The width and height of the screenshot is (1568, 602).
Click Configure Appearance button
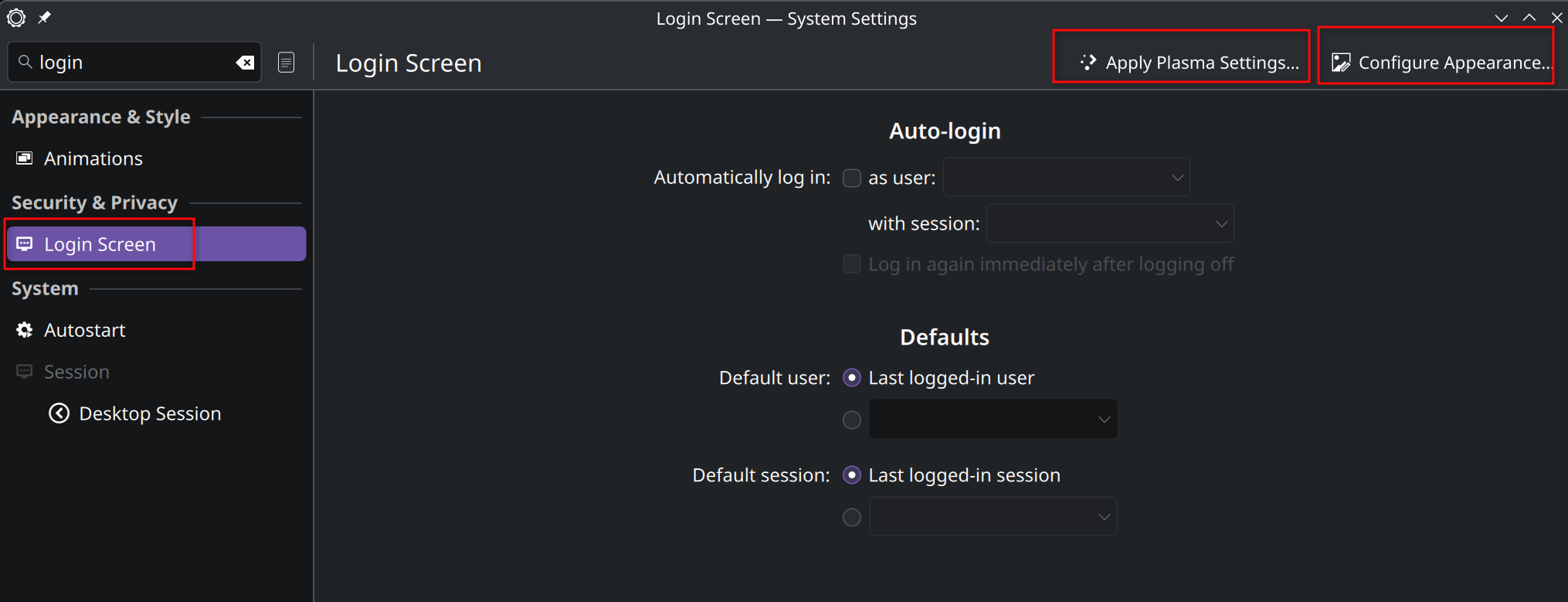[x=1437, y=63]
